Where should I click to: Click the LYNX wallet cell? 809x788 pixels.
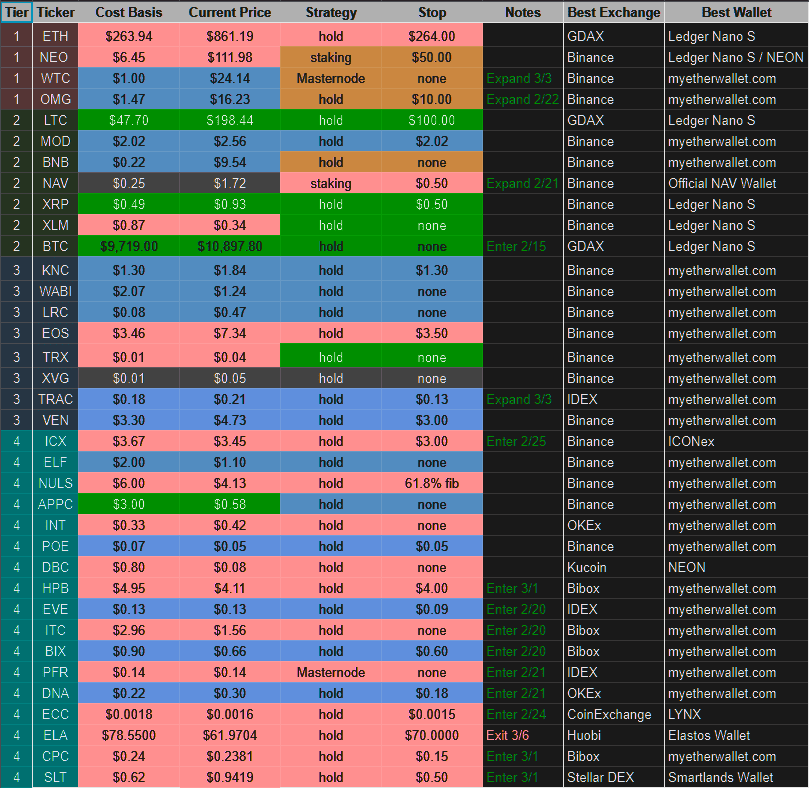(737, 714)
